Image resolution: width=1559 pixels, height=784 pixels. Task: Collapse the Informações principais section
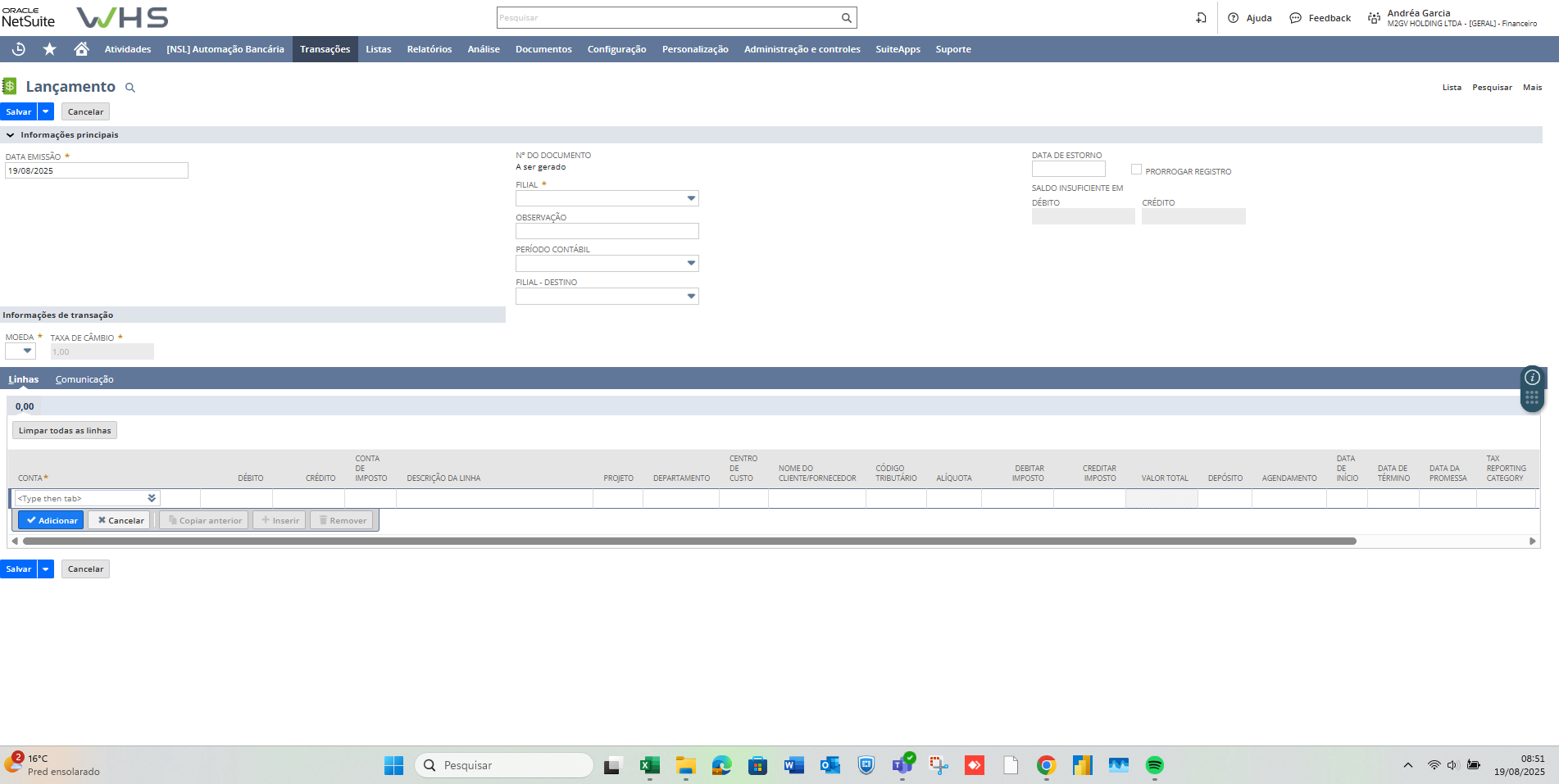(10, 135)
